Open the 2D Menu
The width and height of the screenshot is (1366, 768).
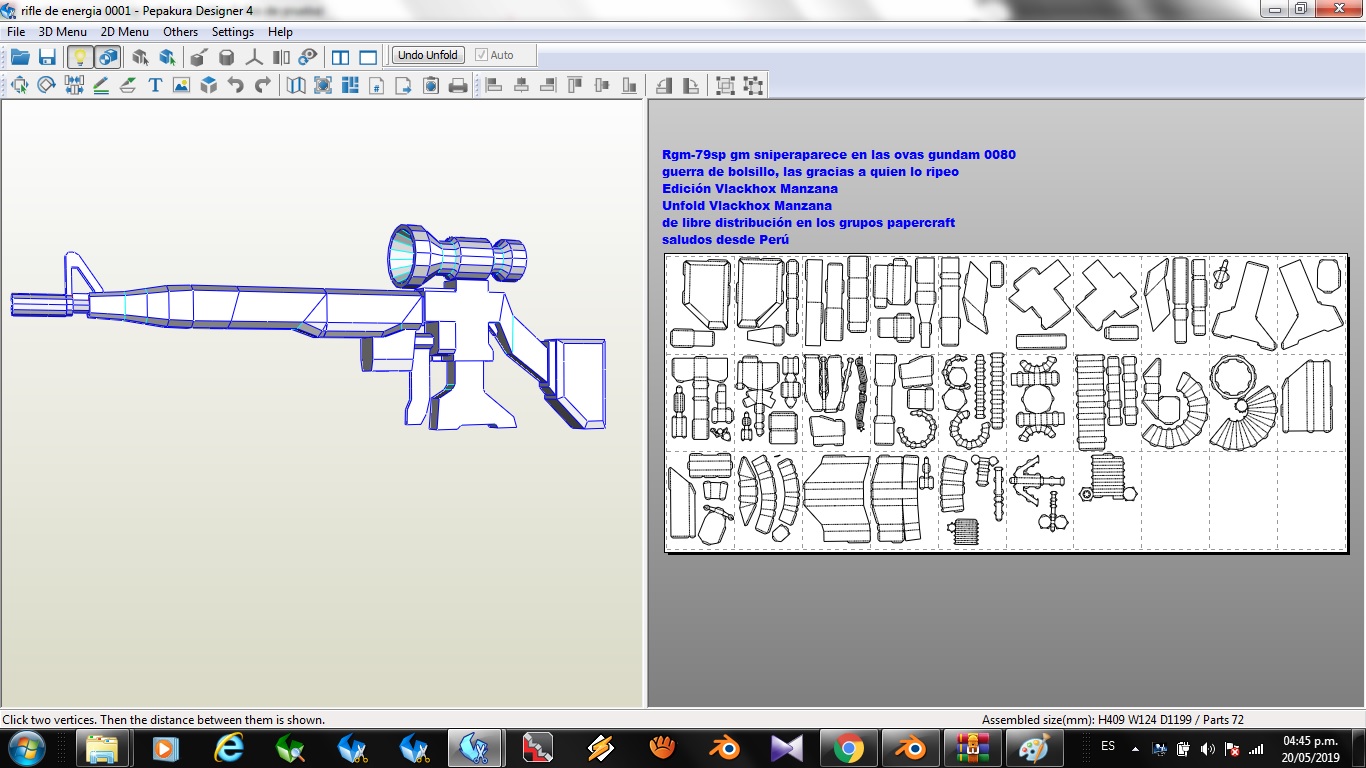tap(124, 32)
